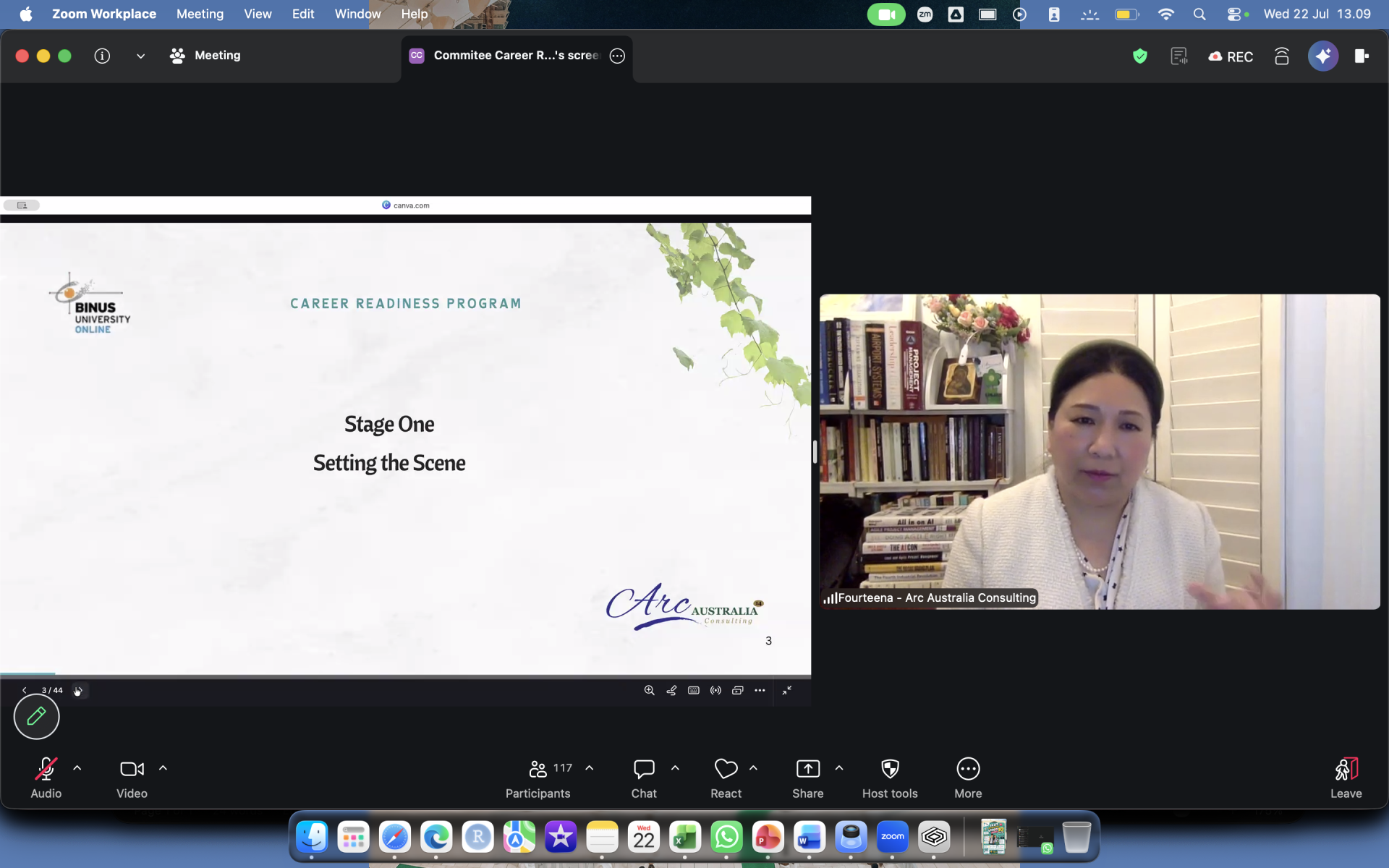
Task: Expand the Share options chevron
Action: tap(839, 768)
